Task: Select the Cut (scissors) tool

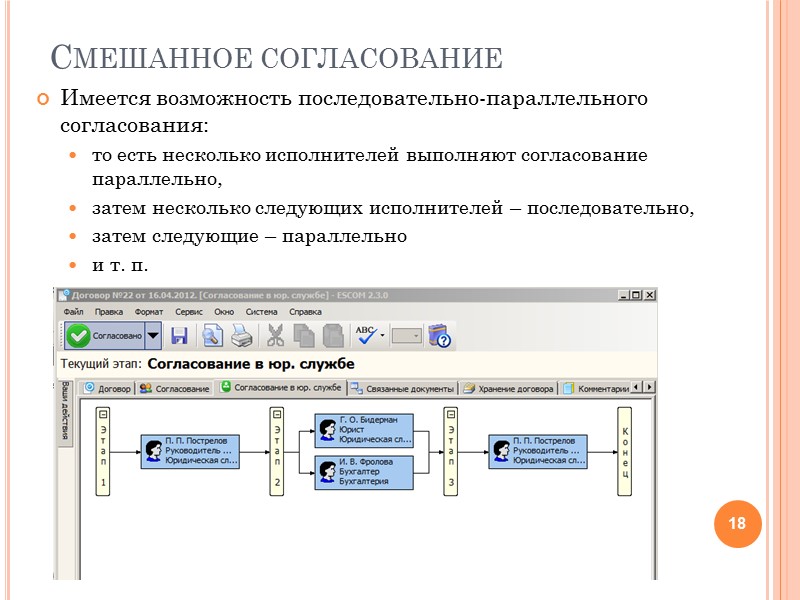Action: click(275, 335)
